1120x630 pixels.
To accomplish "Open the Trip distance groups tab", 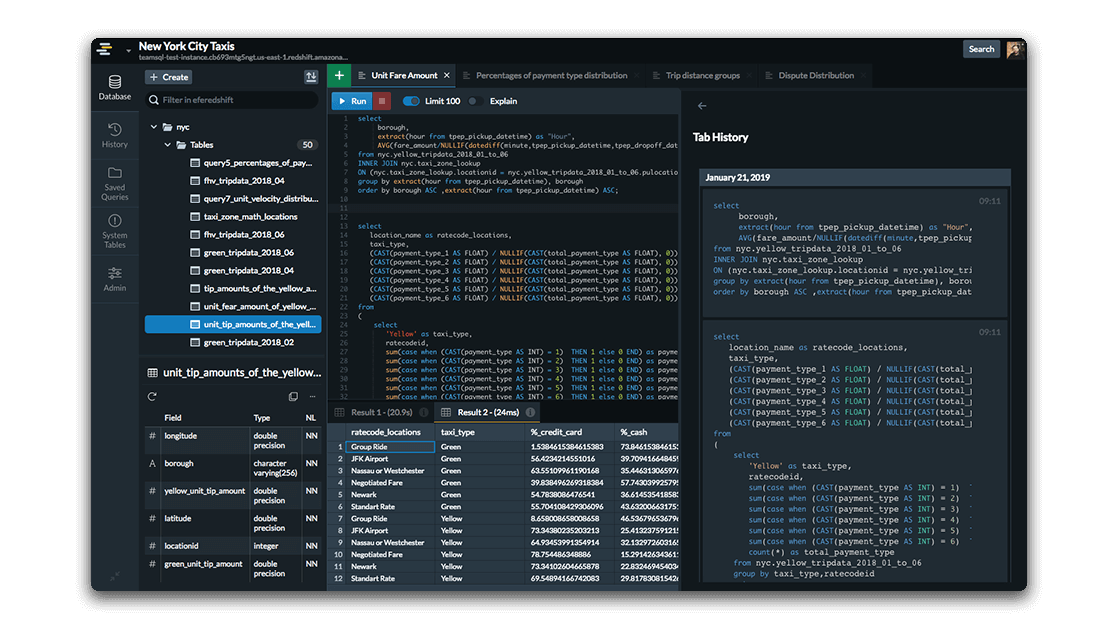I will click(702, 76).
